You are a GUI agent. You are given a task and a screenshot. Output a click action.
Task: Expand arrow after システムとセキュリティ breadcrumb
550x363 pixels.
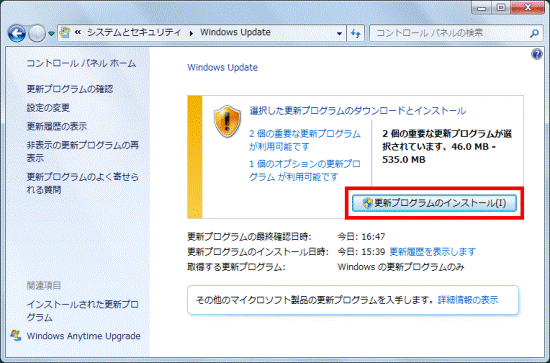[191, 33]
